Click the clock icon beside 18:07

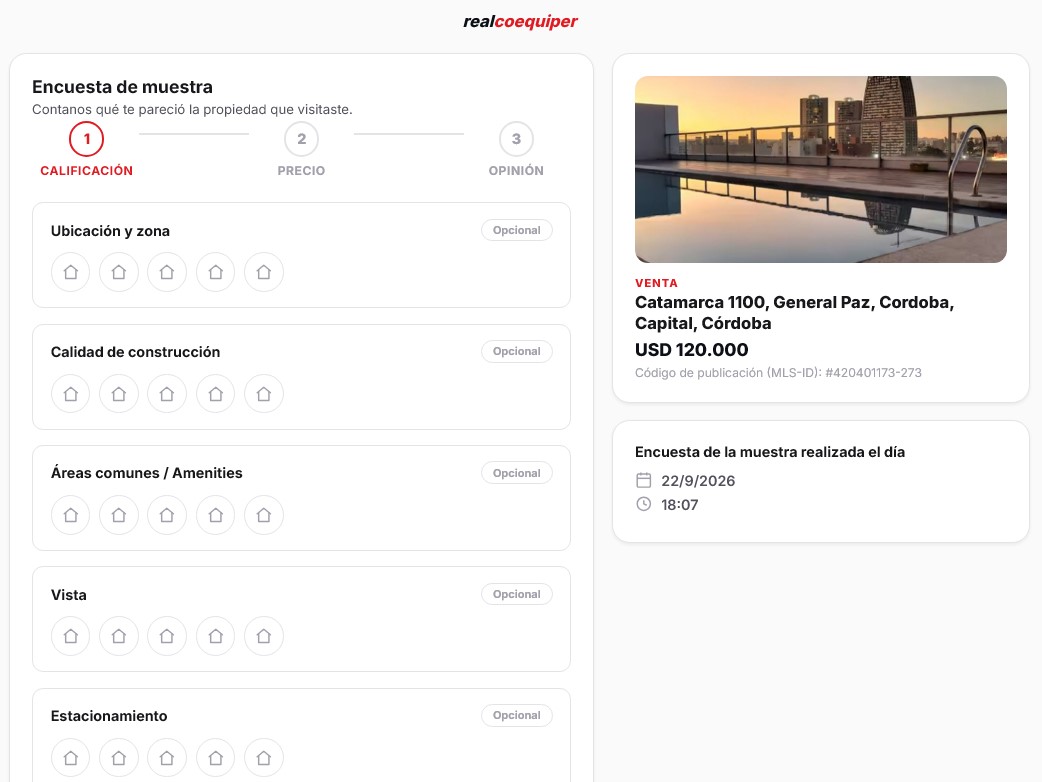[643, 504]
